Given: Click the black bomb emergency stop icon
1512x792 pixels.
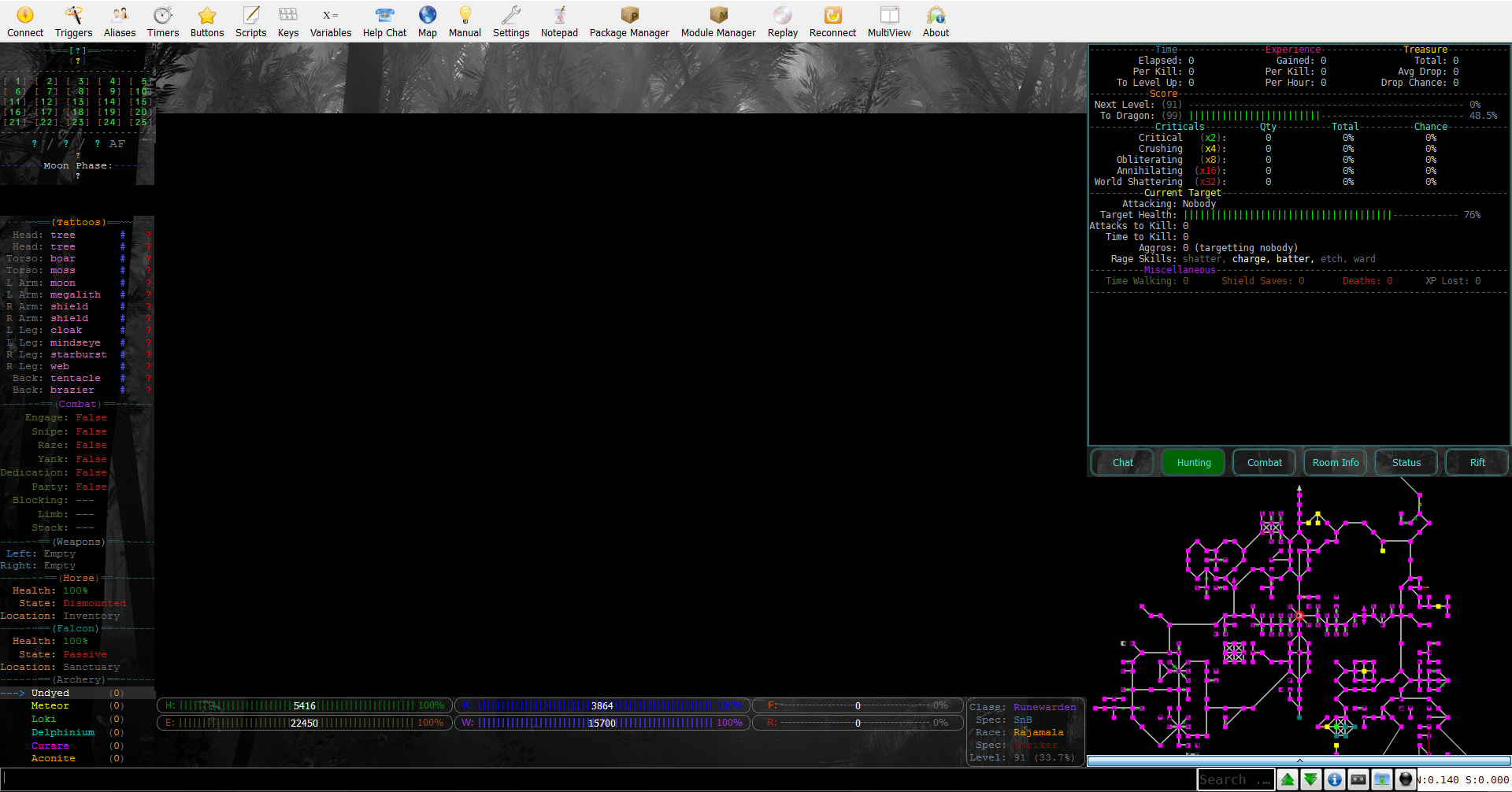Looking at the screenshot, I should 1406,779.
